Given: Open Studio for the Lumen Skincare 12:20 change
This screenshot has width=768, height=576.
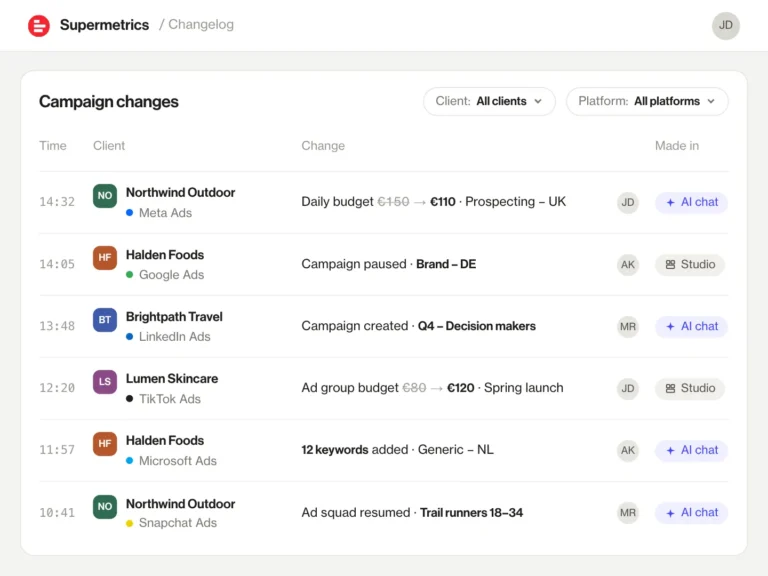Looking at the screenshot, I should [690, 388].
